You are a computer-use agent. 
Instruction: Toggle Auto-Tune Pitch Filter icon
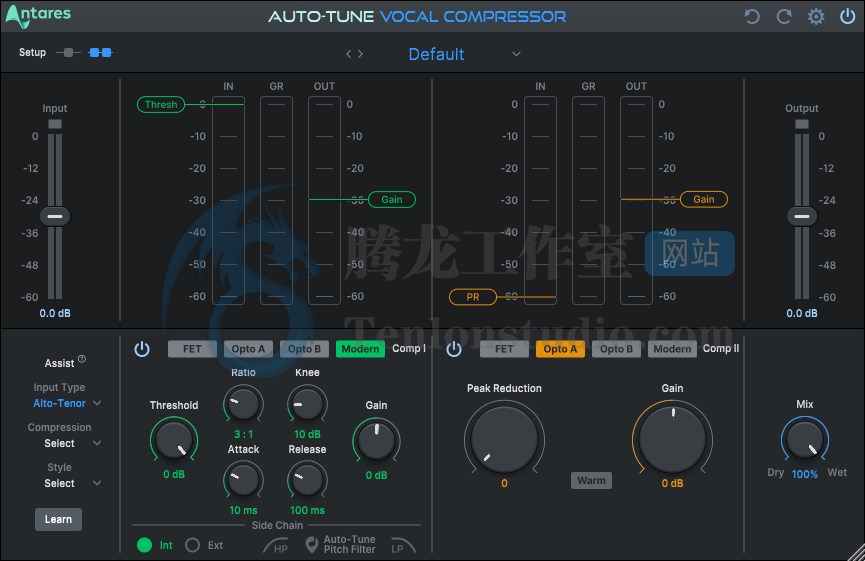pyautogui.click(x=312, y=544)
